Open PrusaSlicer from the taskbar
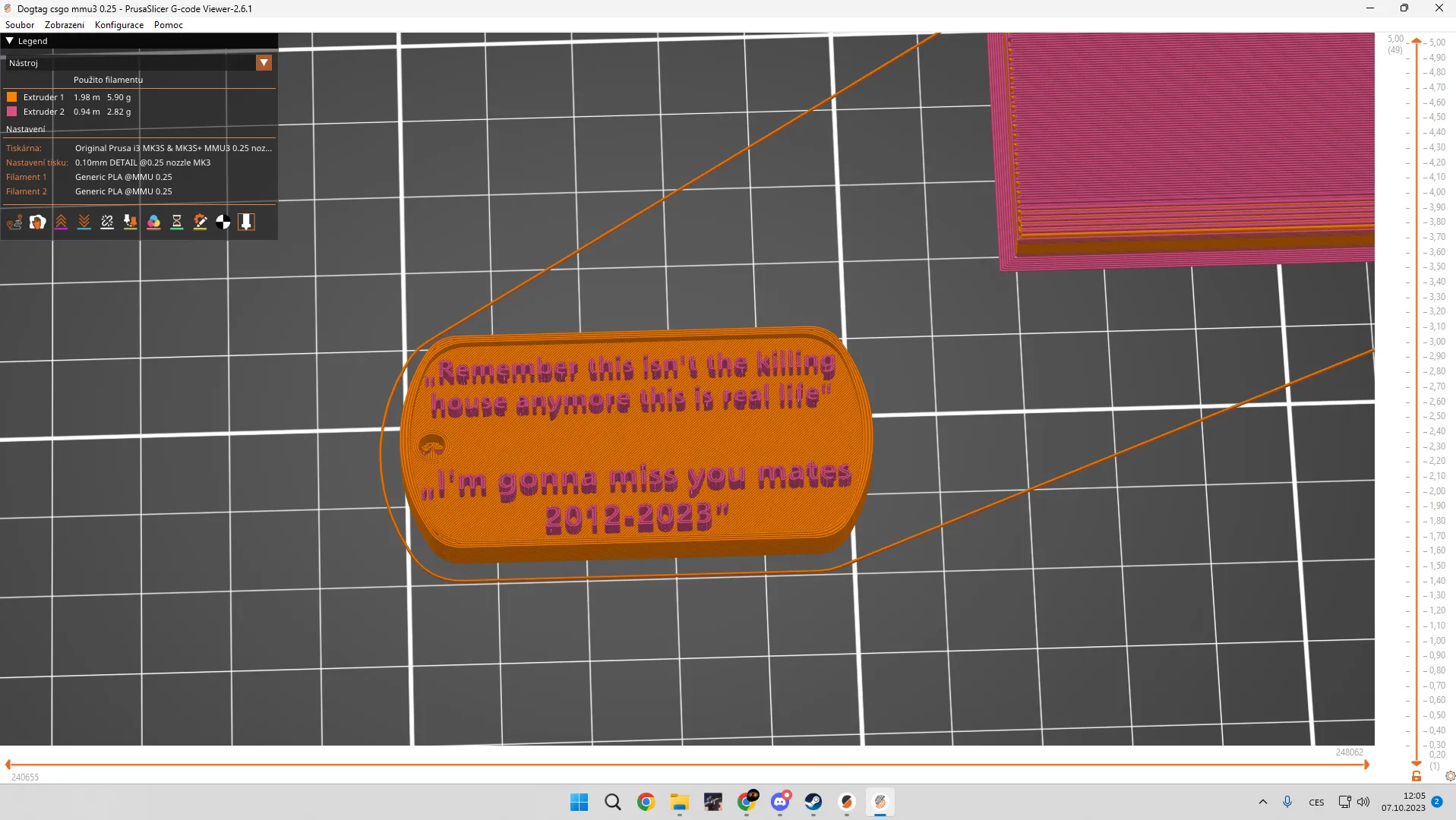 pos(847,802)
